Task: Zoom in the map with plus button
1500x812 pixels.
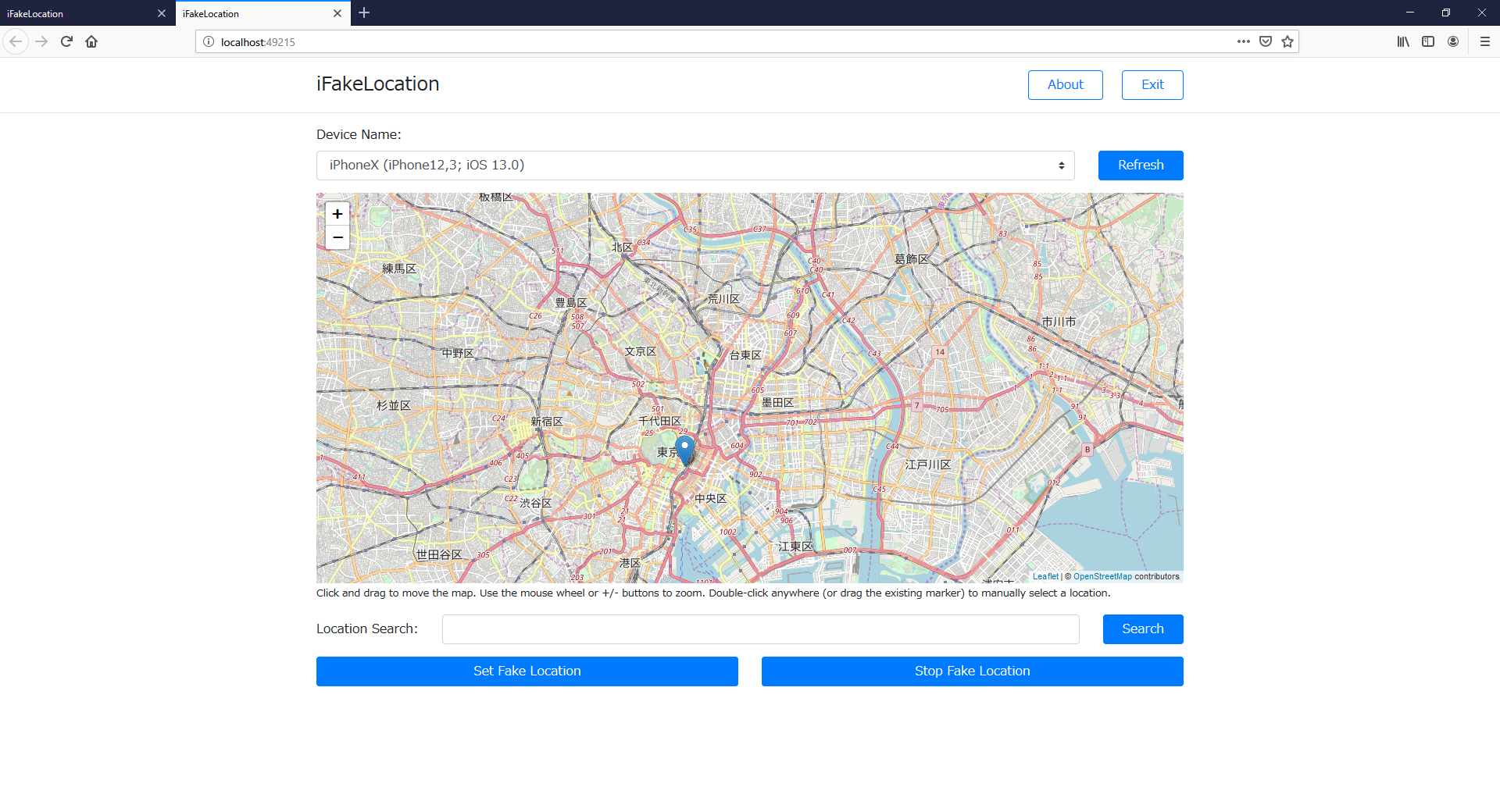Action: (x=337, y=214)
